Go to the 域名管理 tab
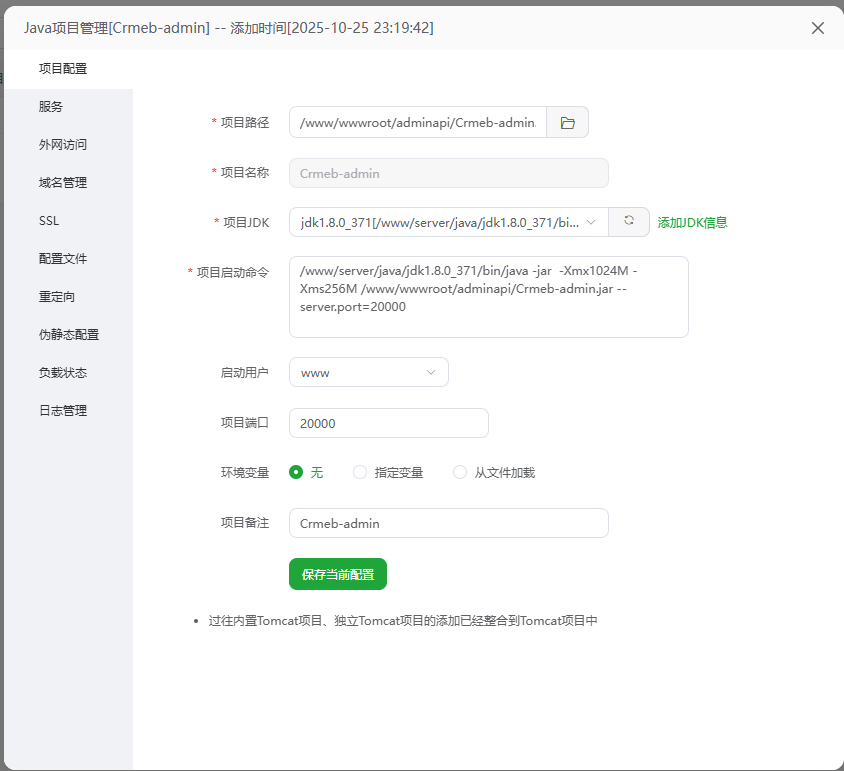The height and width of the screenshot is (771, 844). 63,182
